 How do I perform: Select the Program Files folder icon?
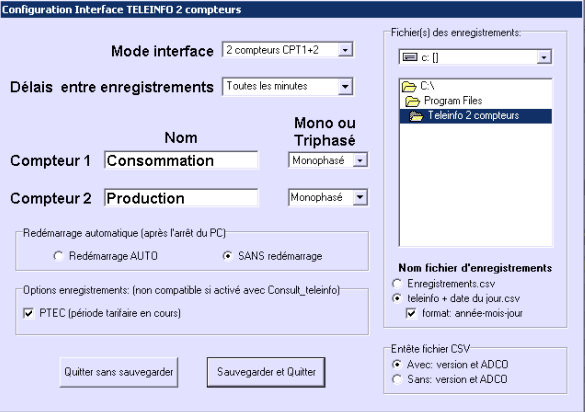tap(413, 101)
